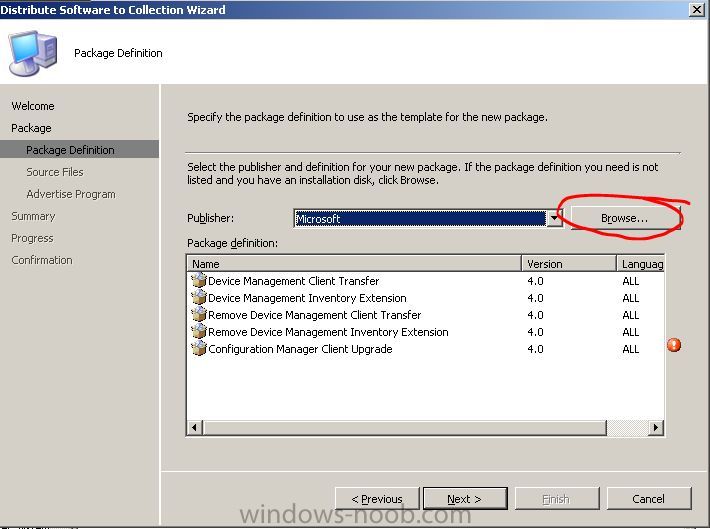710x529 pixels.
Task: Sort by the Version column header
Action: [x=569, y=264]
